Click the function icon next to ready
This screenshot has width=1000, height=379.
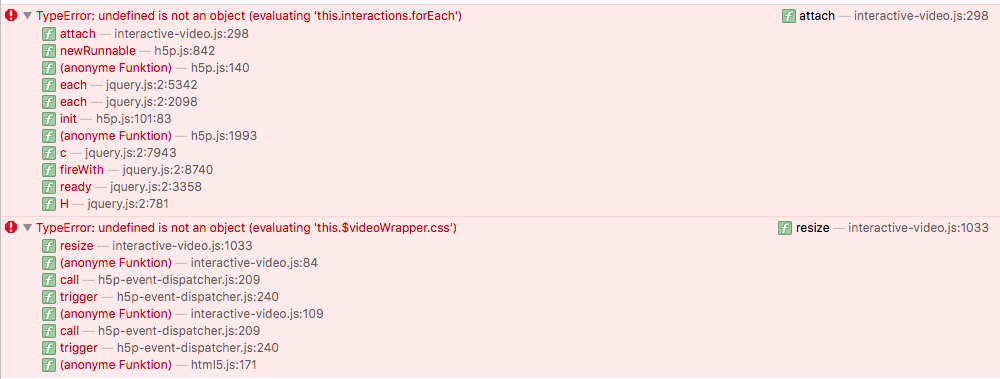pyautogui.click(x=49, y=187)
